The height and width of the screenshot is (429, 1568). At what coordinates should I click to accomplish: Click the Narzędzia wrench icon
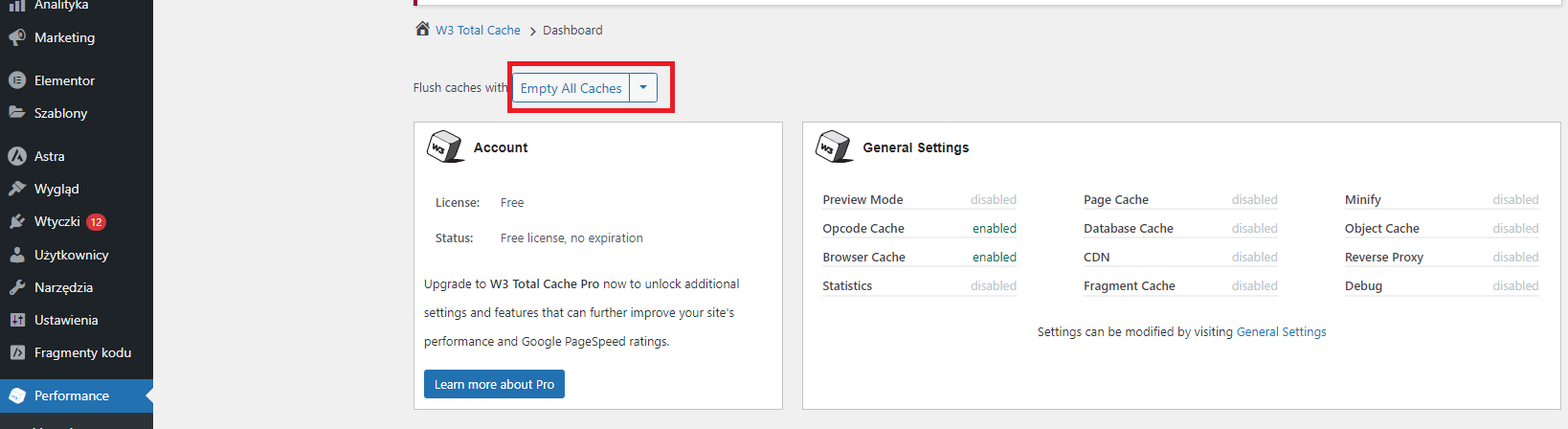coord(17,287)
